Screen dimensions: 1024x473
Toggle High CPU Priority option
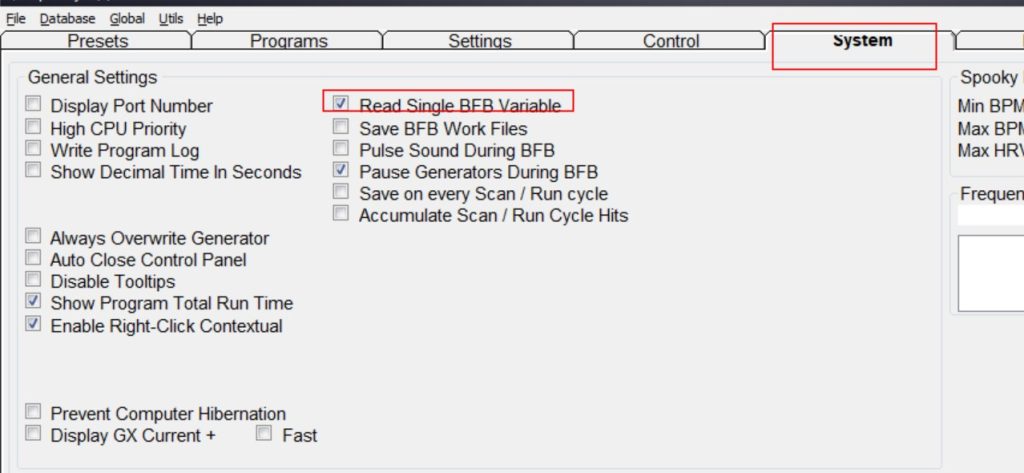pyautogui.click(x=34, y=127)
